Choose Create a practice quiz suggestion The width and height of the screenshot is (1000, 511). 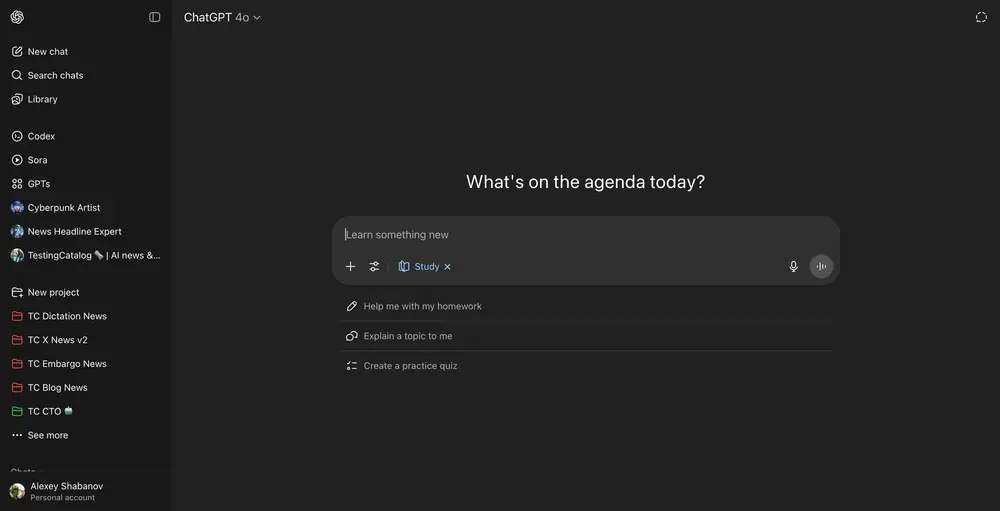pos(410,366)
